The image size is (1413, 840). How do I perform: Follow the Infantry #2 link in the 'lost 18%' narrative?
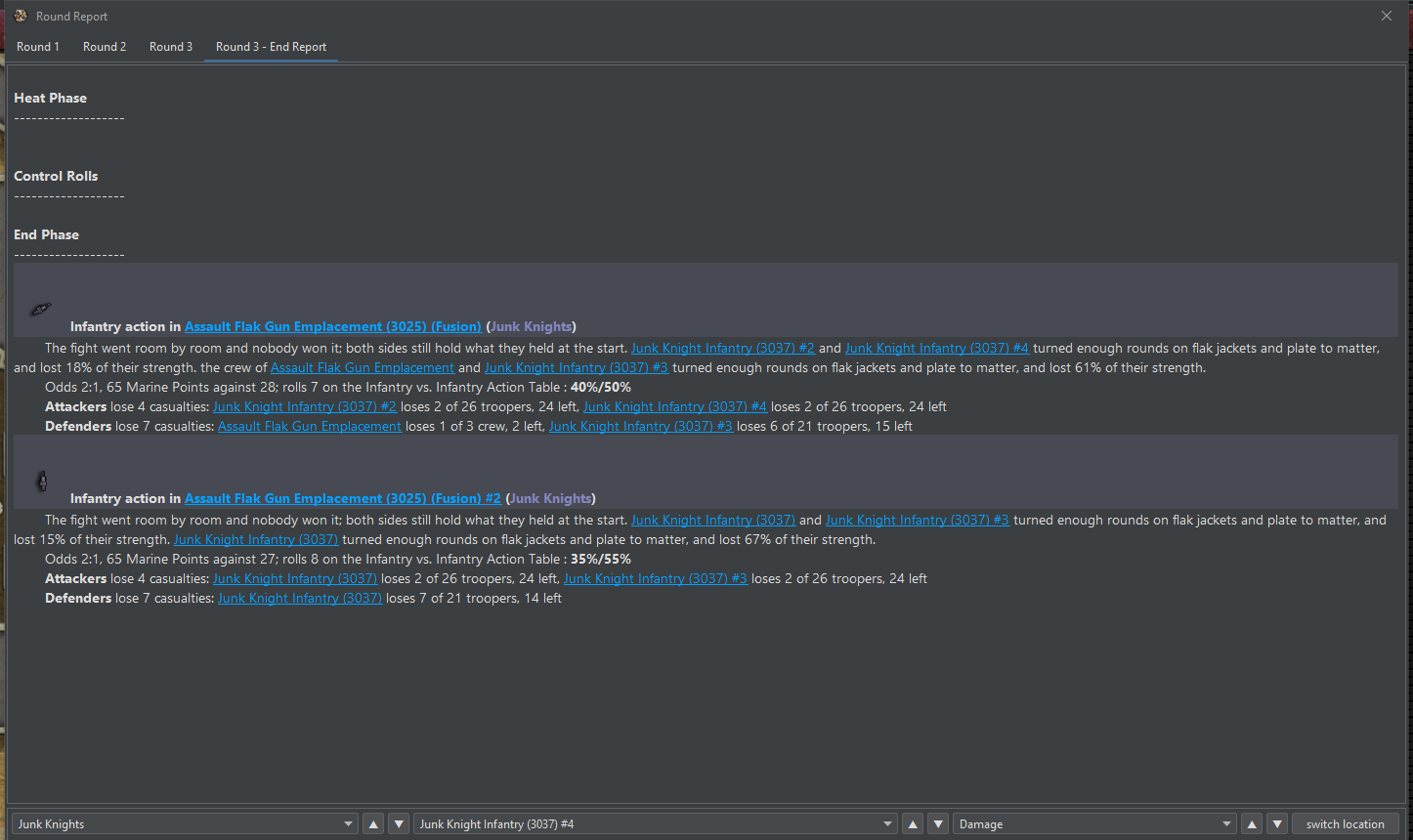point(723,349)
